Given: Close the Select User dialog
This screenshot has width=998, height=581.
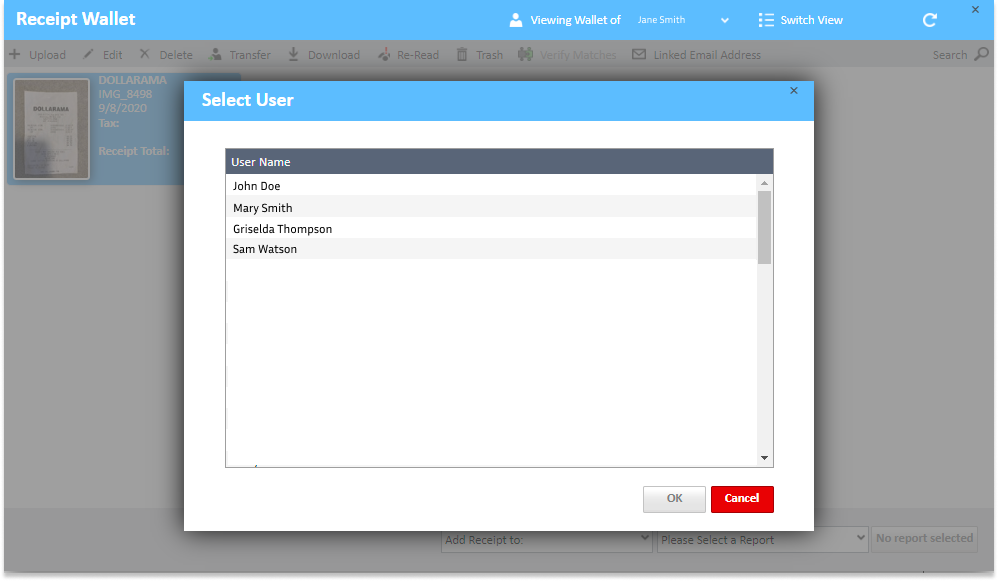Looking at the screenshot, I should click(x=794, y=91).
